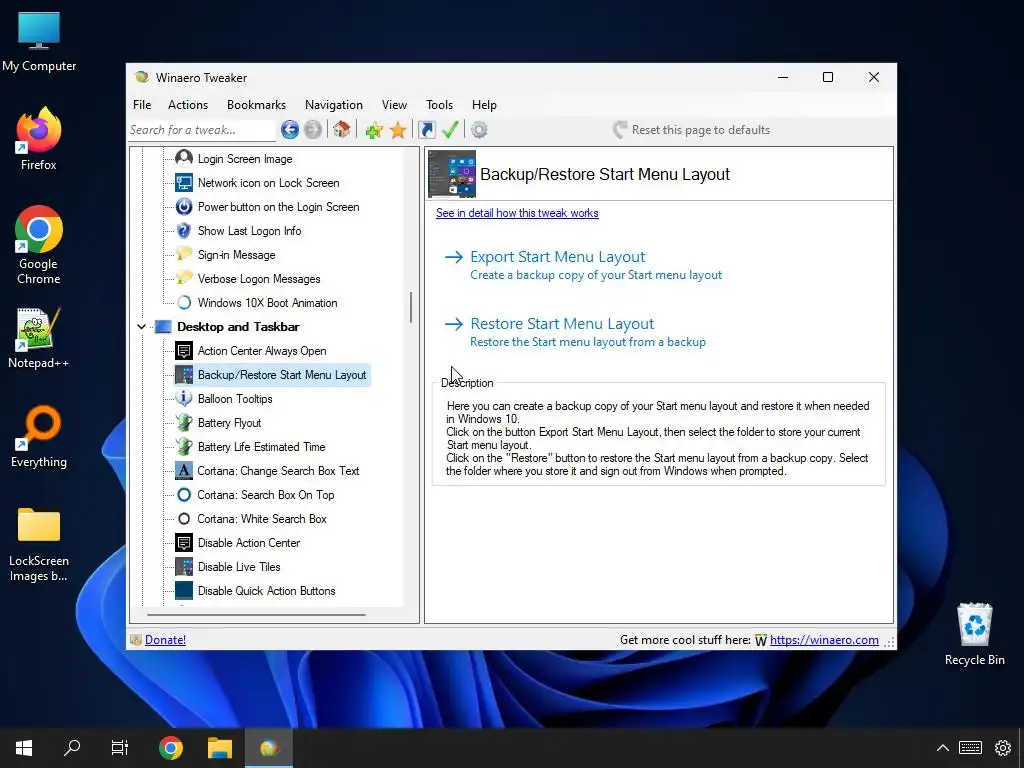
Task: Select the Recycle Bin desktop icon
Action: click(974, 625)
